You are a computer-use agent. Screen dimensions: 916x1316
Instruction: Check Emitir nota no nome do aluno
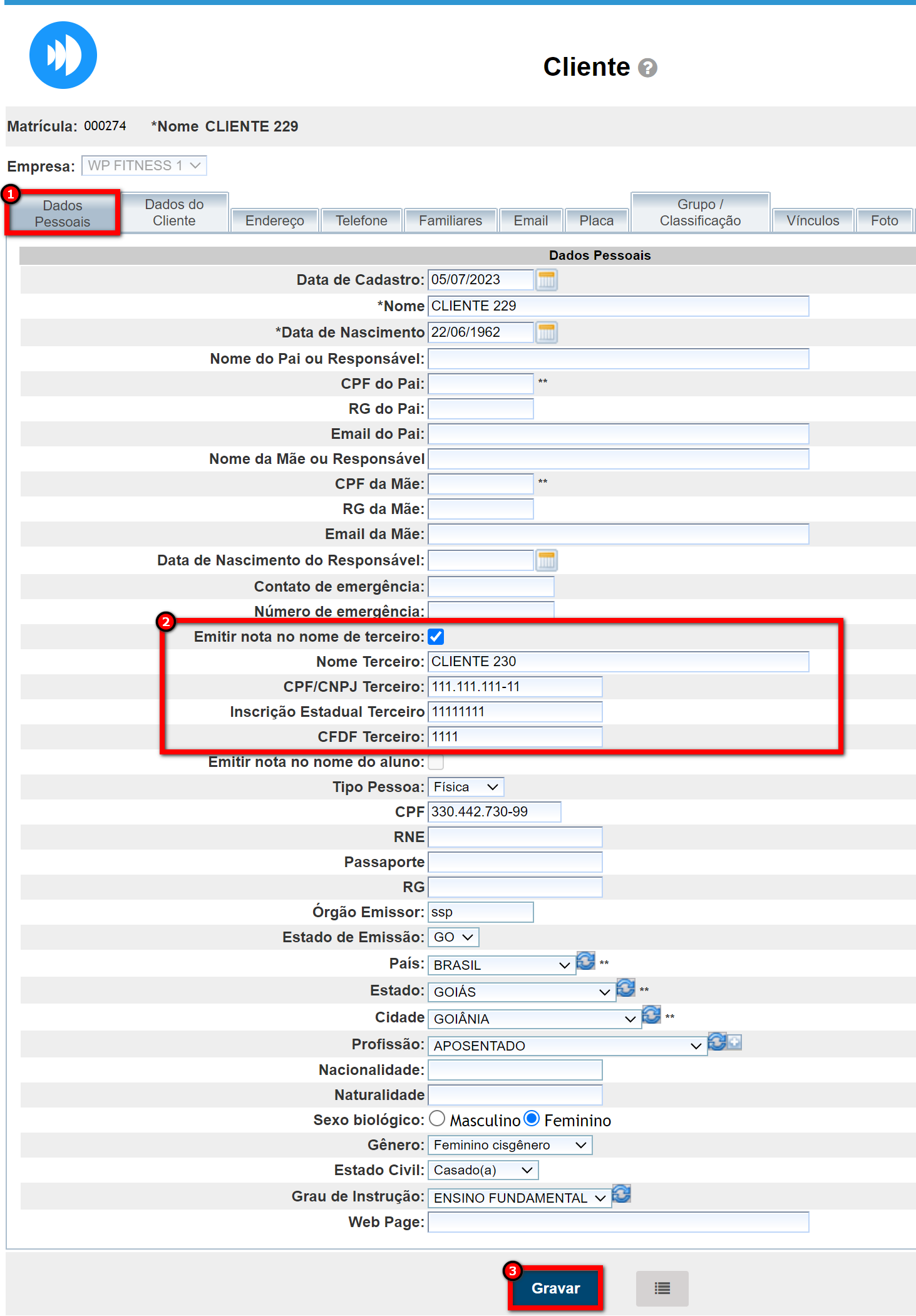click(x=436, y=762)
